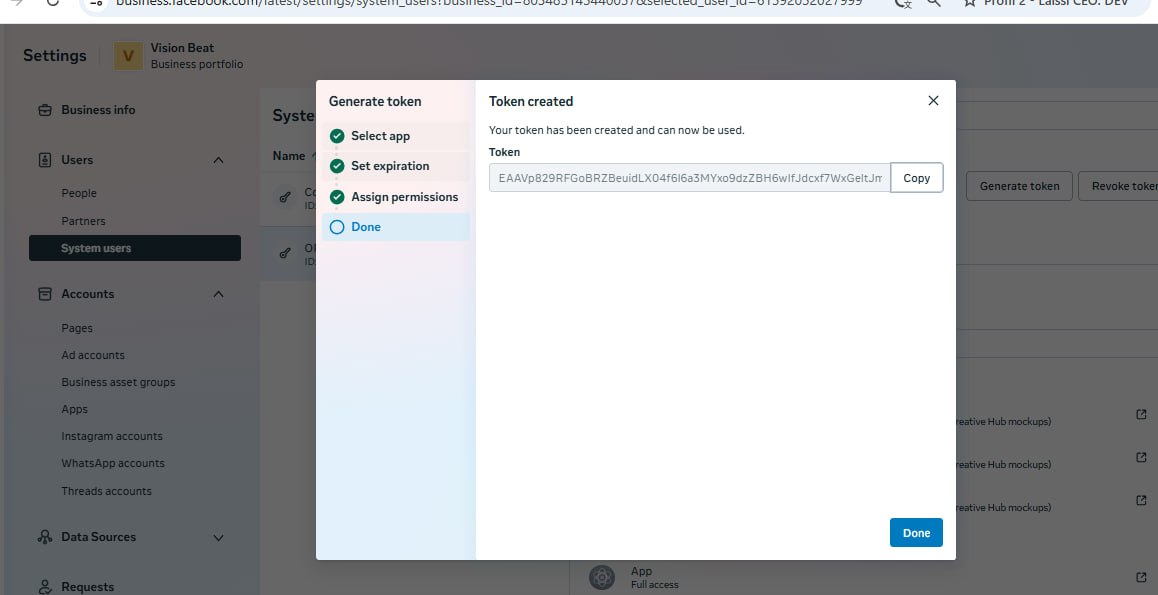Click the Requests person icon
This screenshot has width=1158, height=595.
[45, 587]
